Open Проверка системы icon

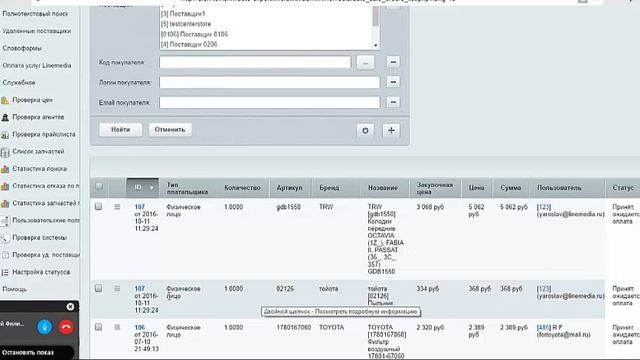pos(5,238)
